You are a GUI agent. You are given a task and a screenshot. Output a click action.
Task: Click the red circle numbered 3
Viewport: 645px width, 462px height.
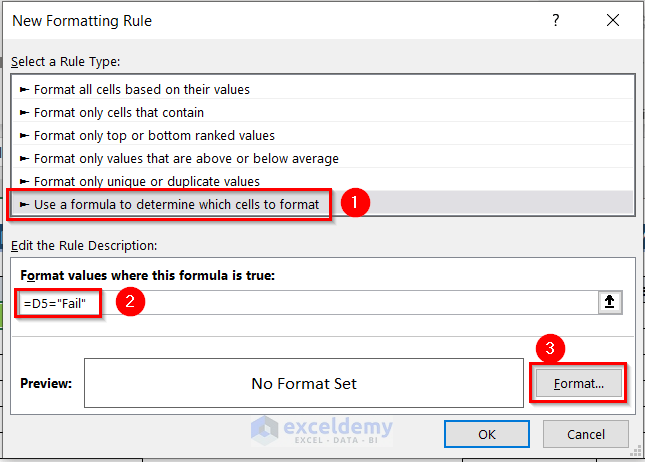click(x=548, y=348)
